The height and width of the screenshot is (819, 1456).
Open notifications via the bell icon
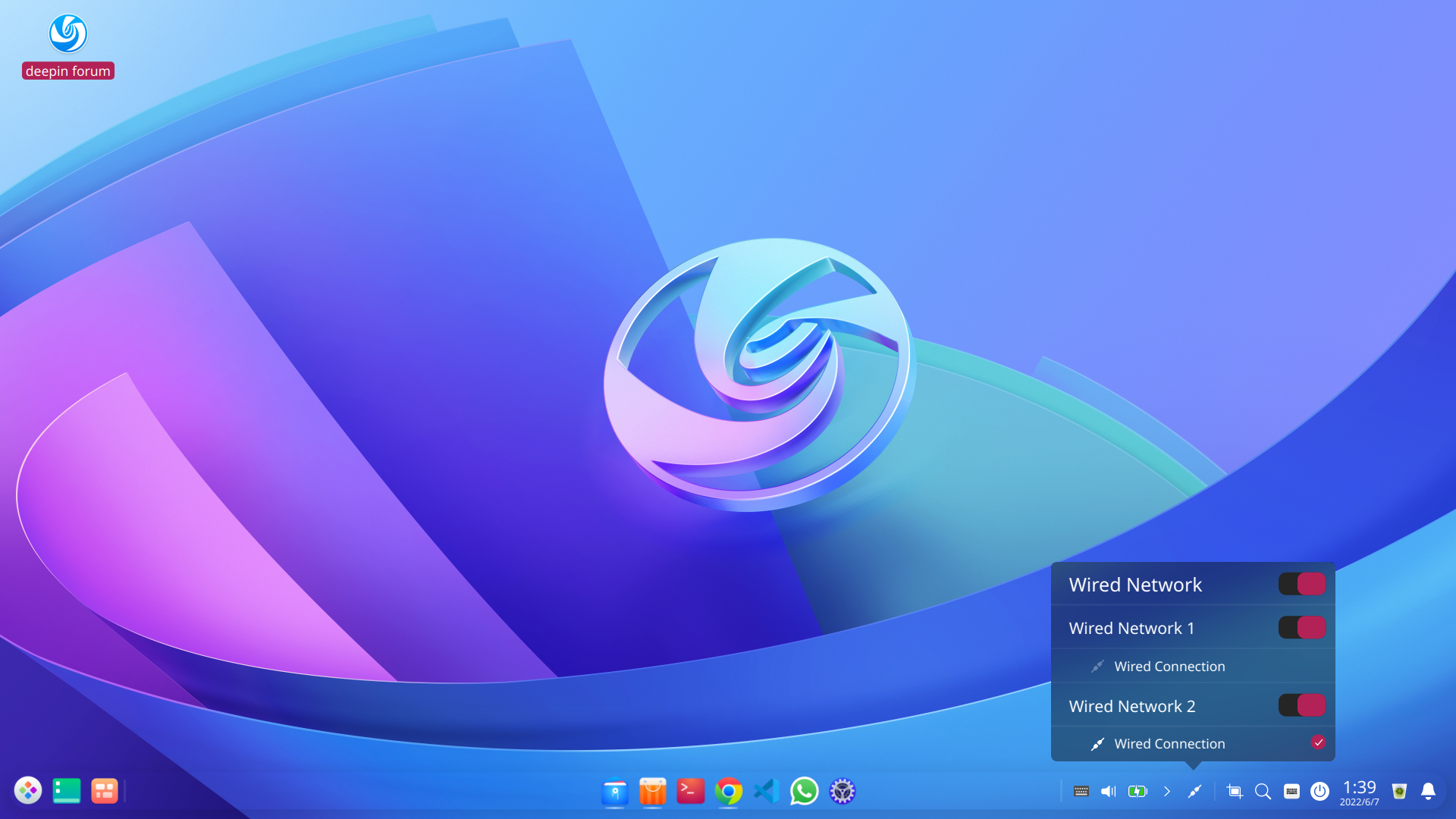[1428, 792]
